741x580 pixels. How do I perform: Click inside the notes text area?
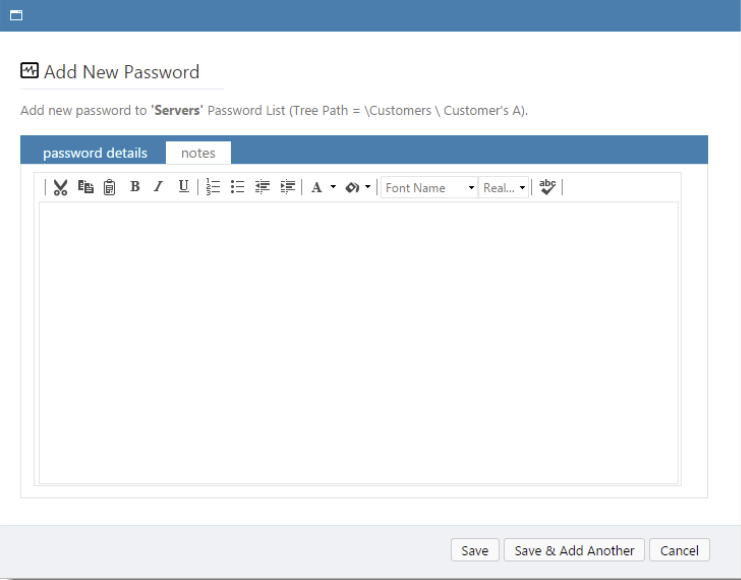click(358, 342)
